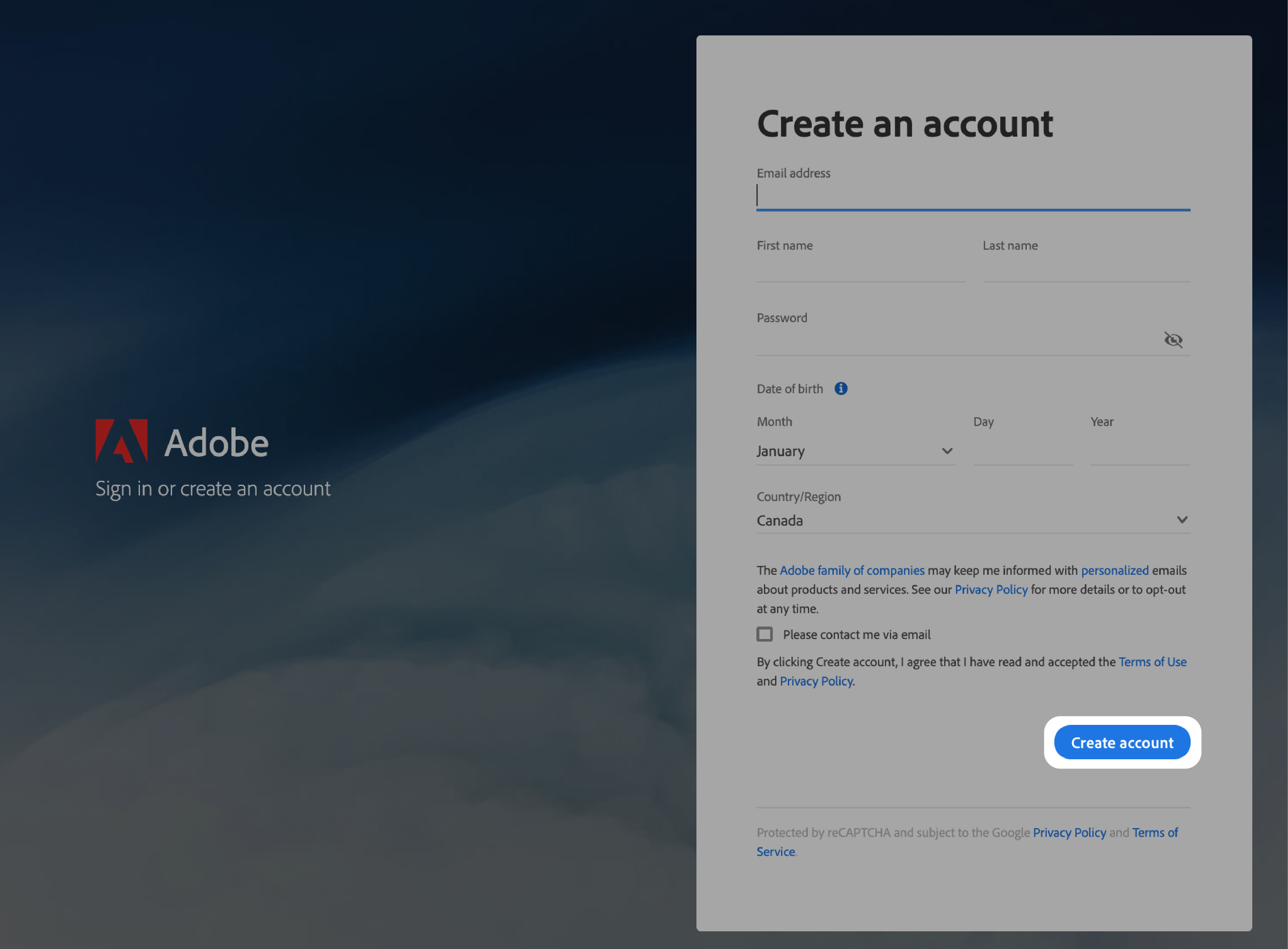The height and width of the screenshot is (949, 1288).
Task: Click the date of birth info icon
Action: point(840,389)
